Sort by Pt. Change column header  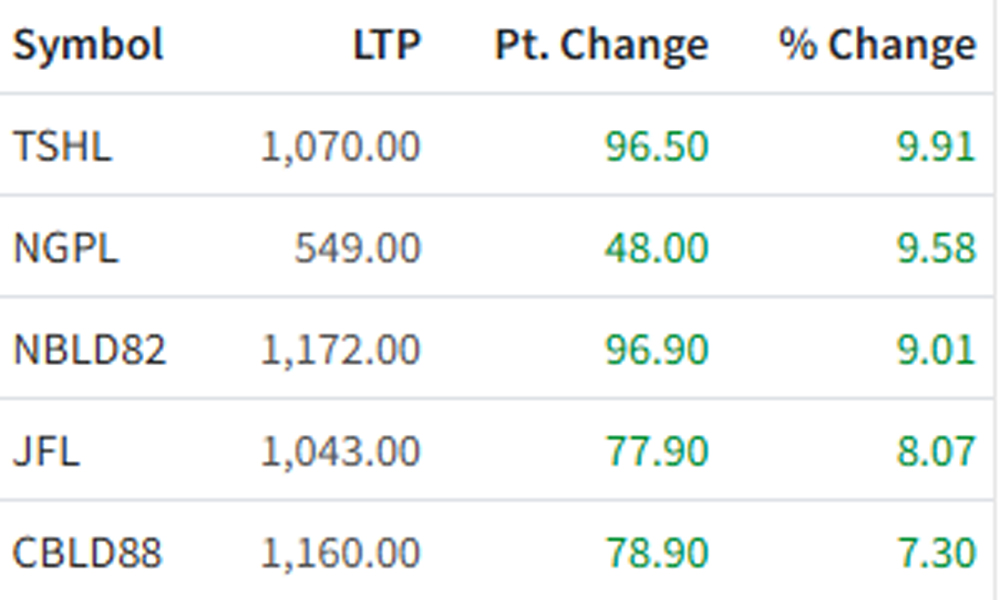(602, 45)
